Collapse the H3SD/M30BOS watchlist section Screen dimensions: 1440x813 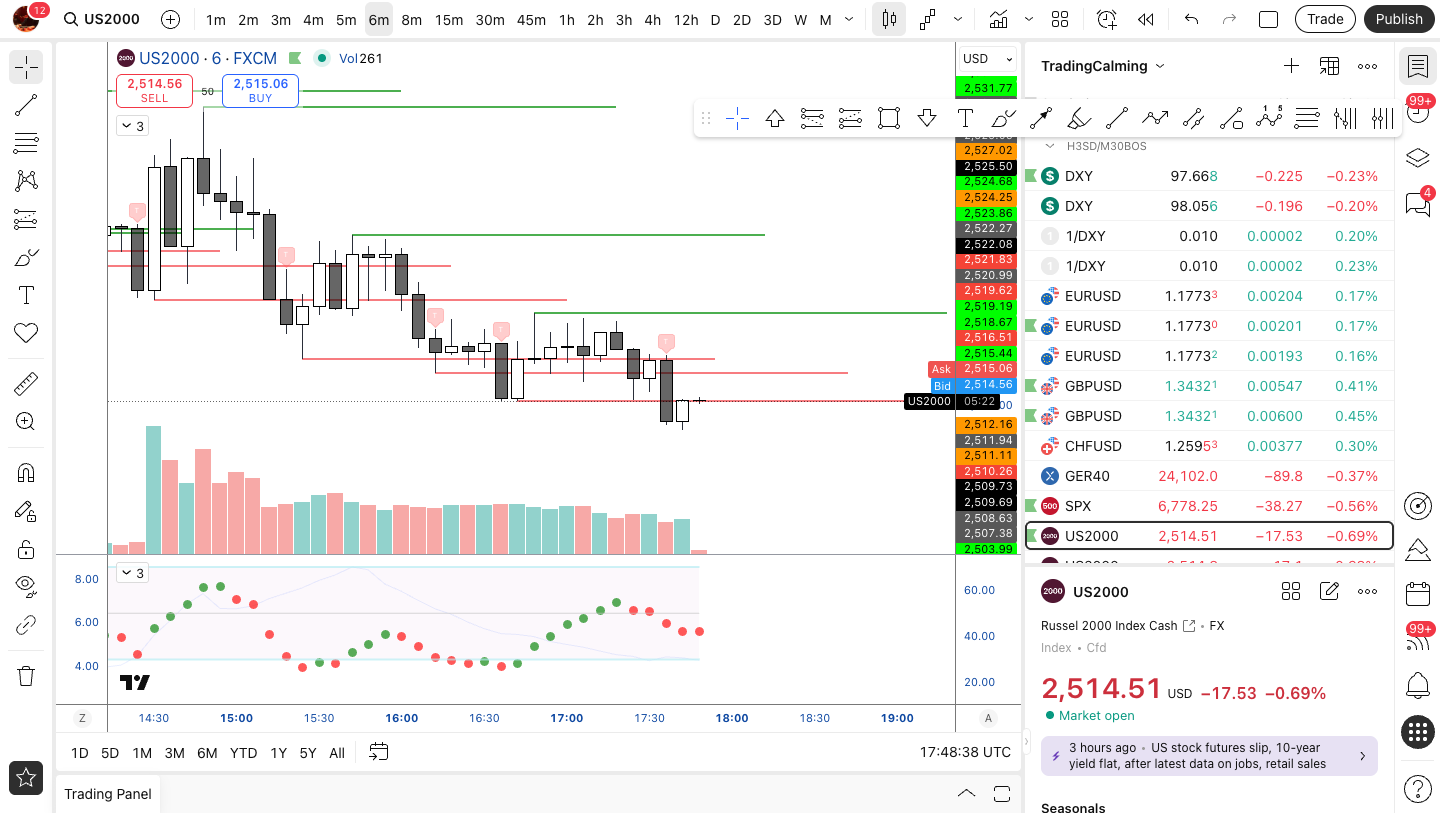click(1050, 146)
